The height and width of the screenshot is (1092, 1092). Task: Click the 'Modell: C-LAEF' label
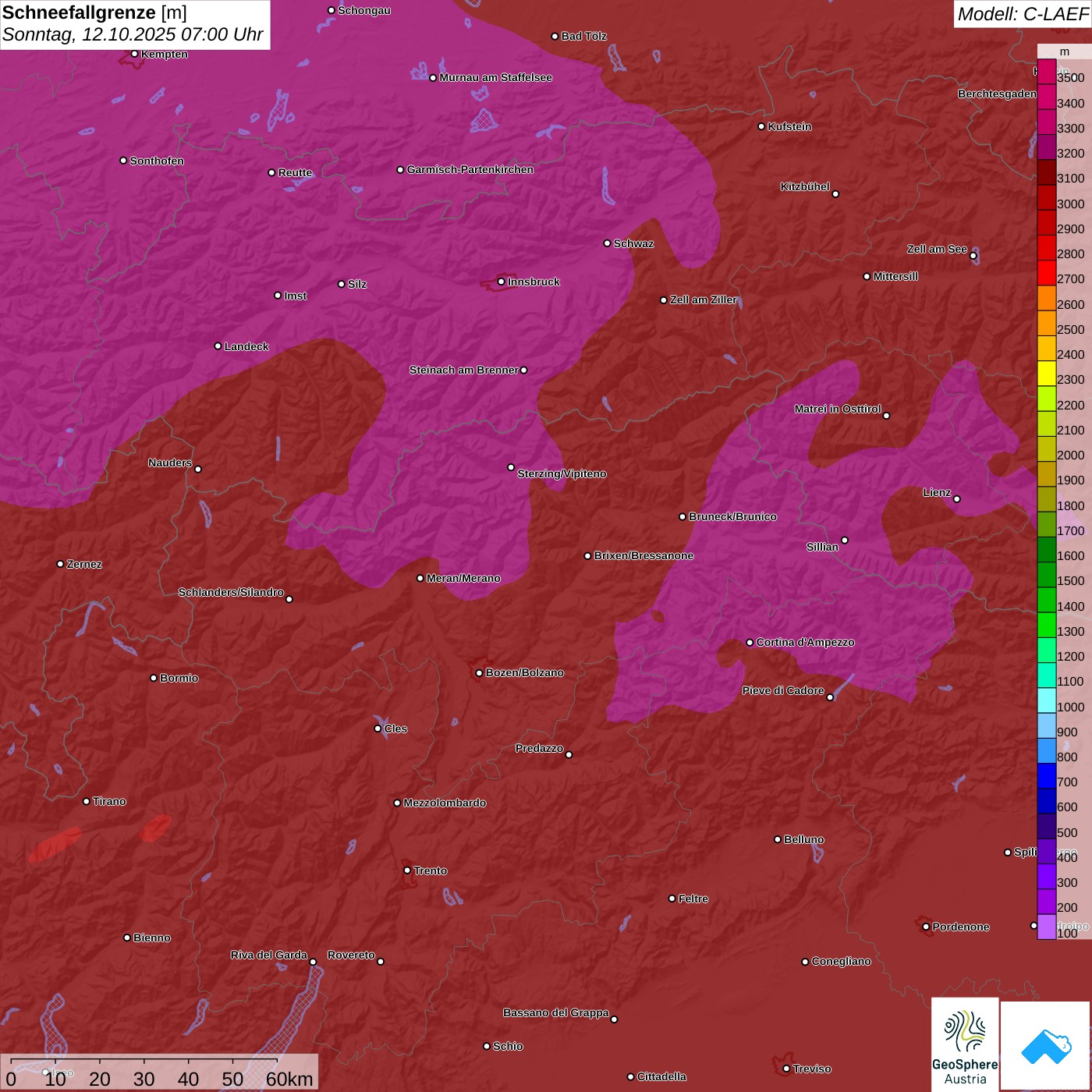(x=1022, y=14)
